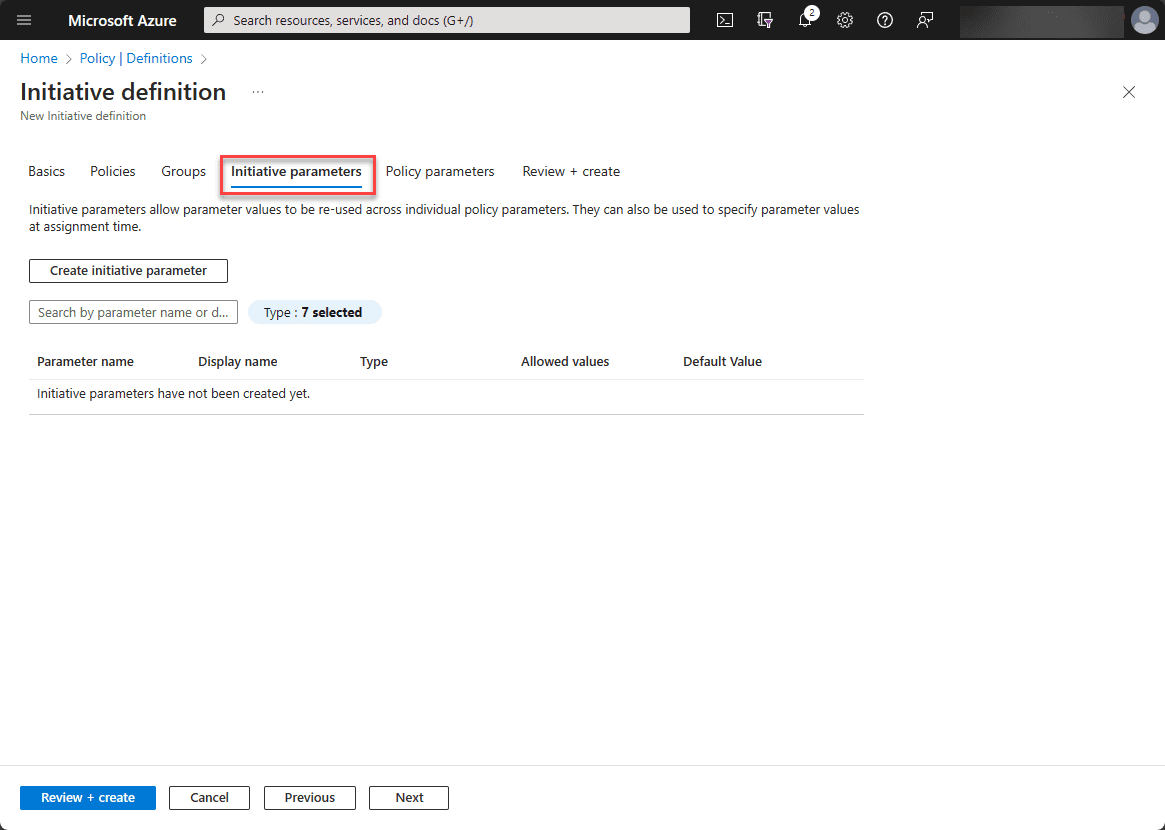
Task: Click the blue Review + create button
Action: (88, 798)
